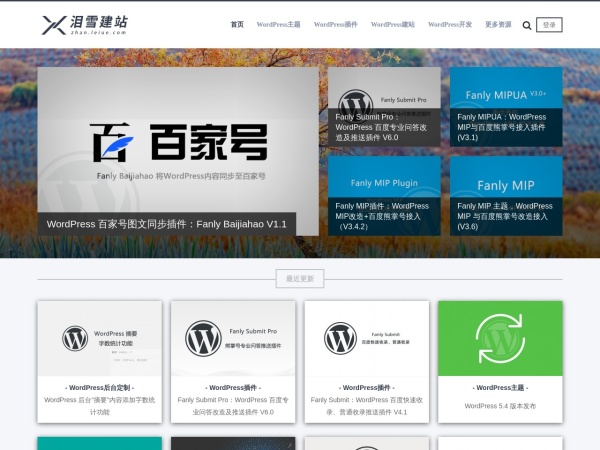Open the Fanly Submit Pro V6.0 featured tile
This screenshot has width=600, height=450.
(384, 107)
